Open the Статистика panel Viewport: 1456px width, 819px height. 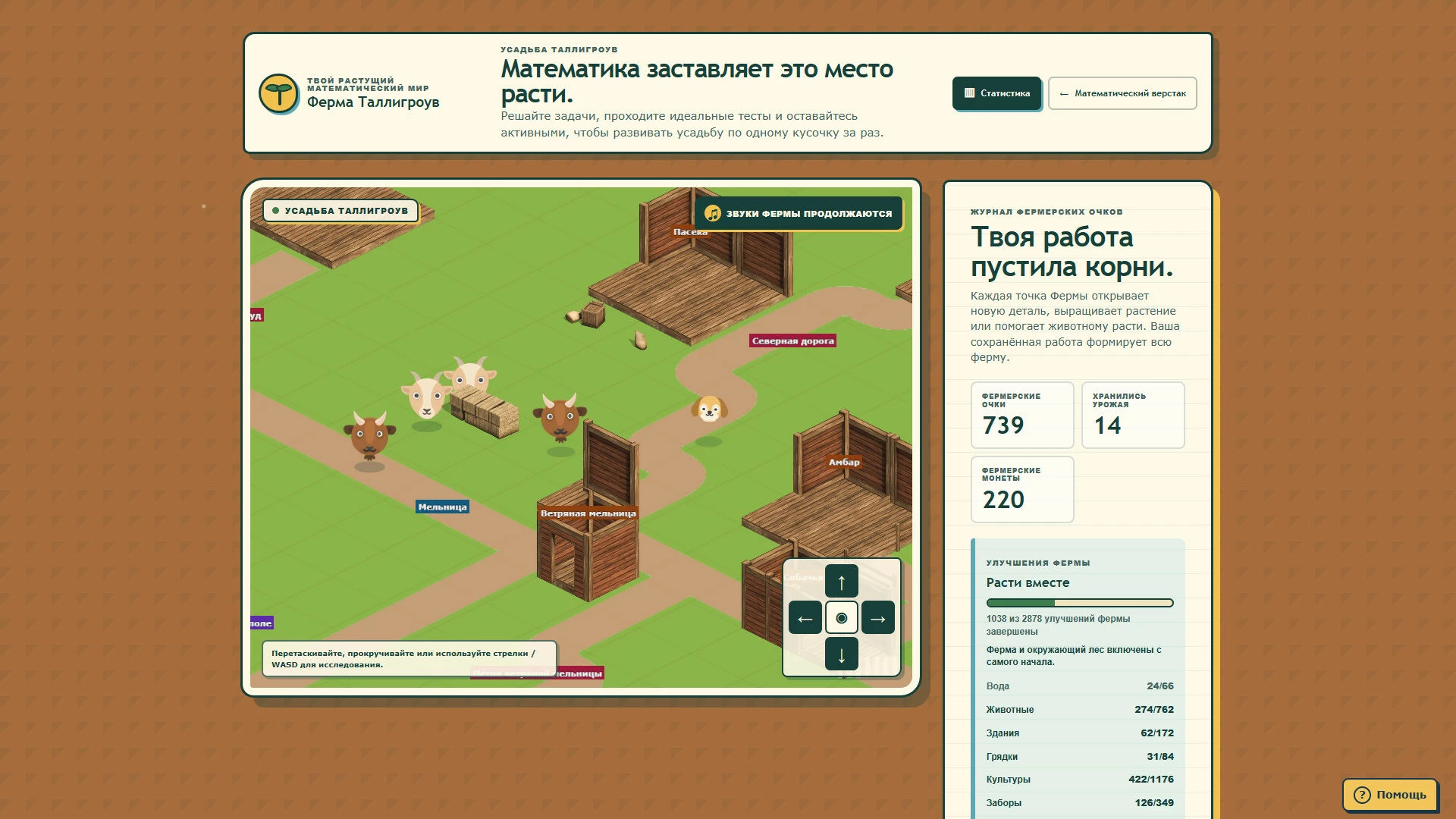pyautogui.click(x=996, y=93)
